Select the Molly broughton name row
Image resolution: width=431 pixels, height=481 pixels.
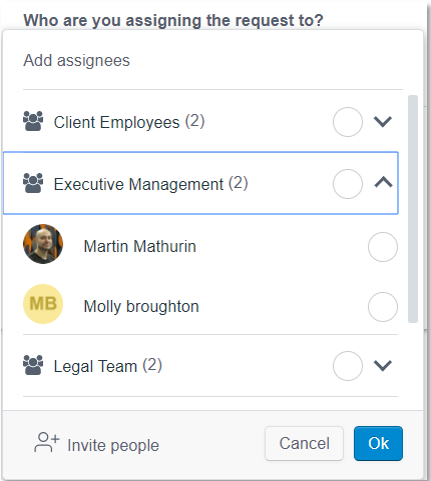click(210, 307)
